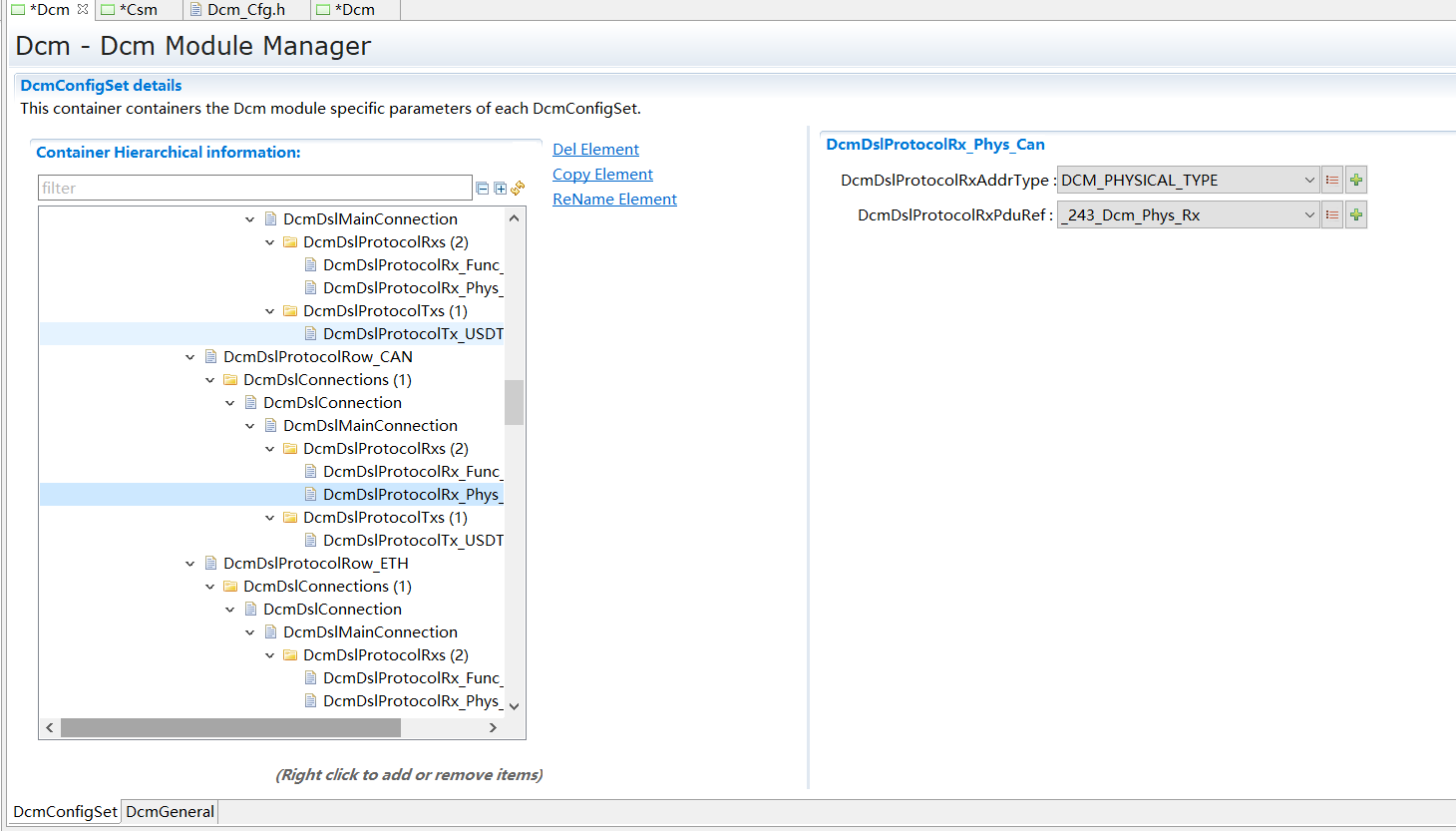Switch to the *Csm editor tab
The image size is (1456, 831).
tap(138, 9)
